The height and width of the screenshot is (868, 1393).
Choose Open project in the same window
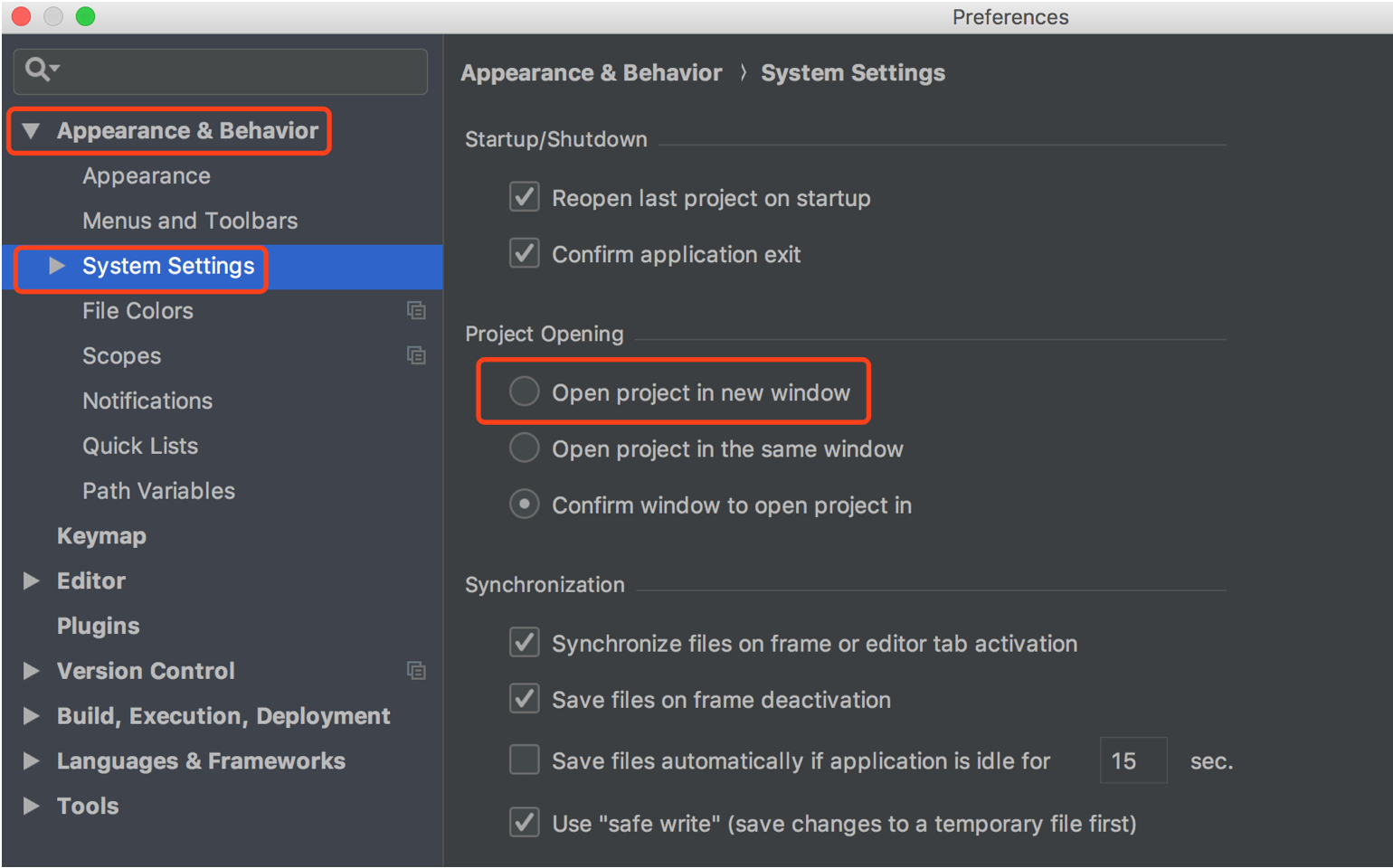point(525,448)
